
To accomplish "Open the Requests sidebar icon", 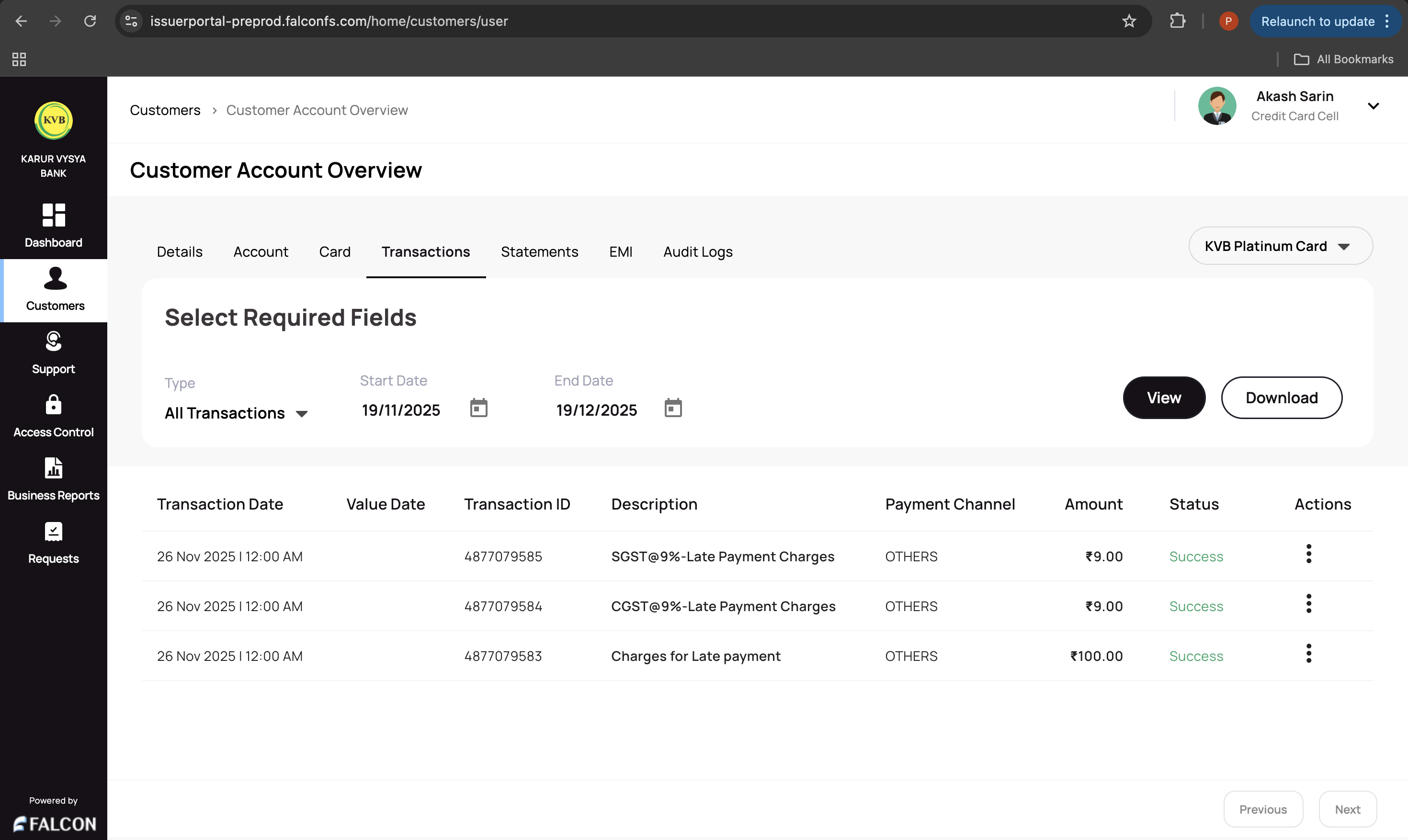I will (54, 532).
